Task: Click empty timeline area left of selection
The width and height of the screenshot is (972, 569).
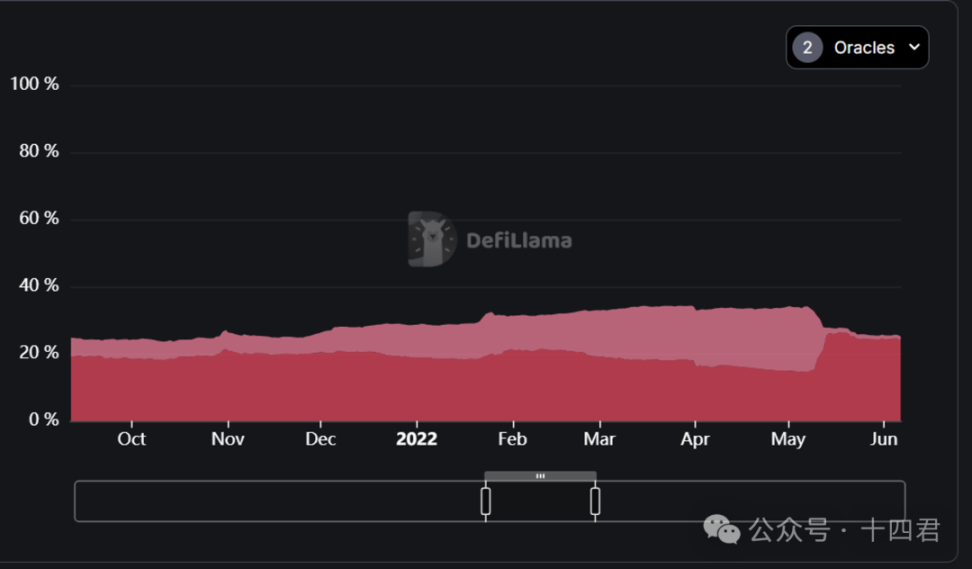Action: tap(278, 501)
